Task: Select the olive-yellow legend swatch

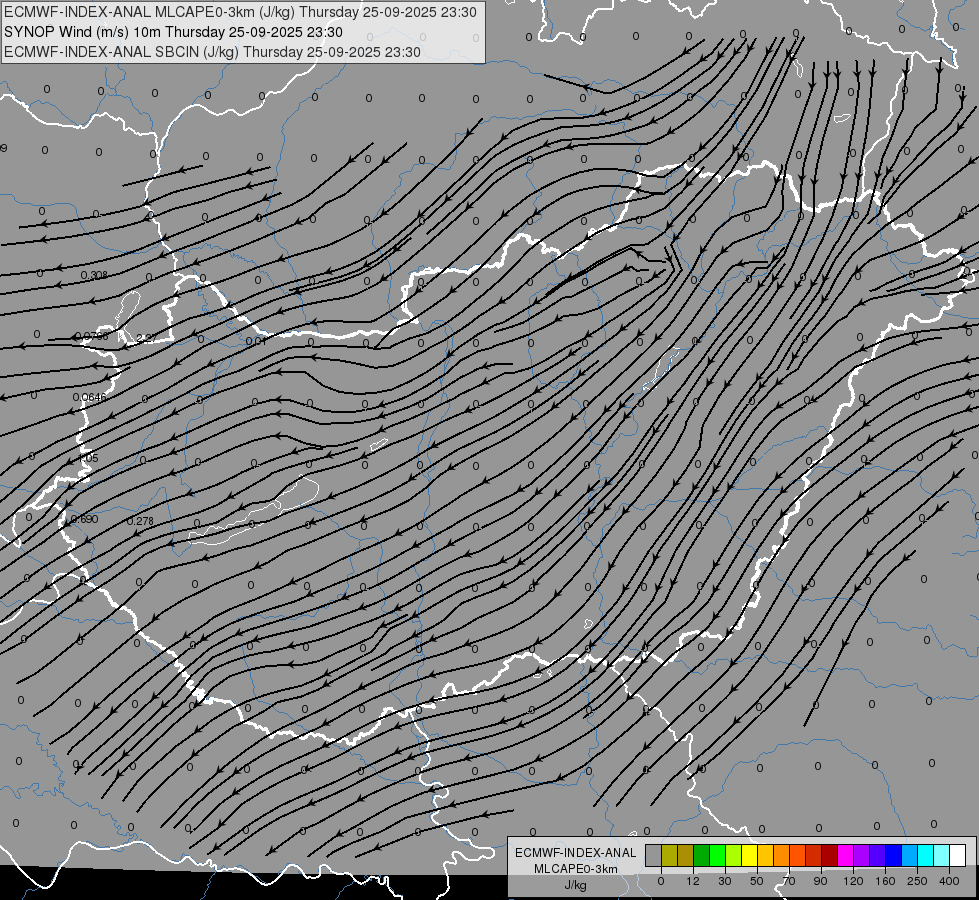Action: 670,855
